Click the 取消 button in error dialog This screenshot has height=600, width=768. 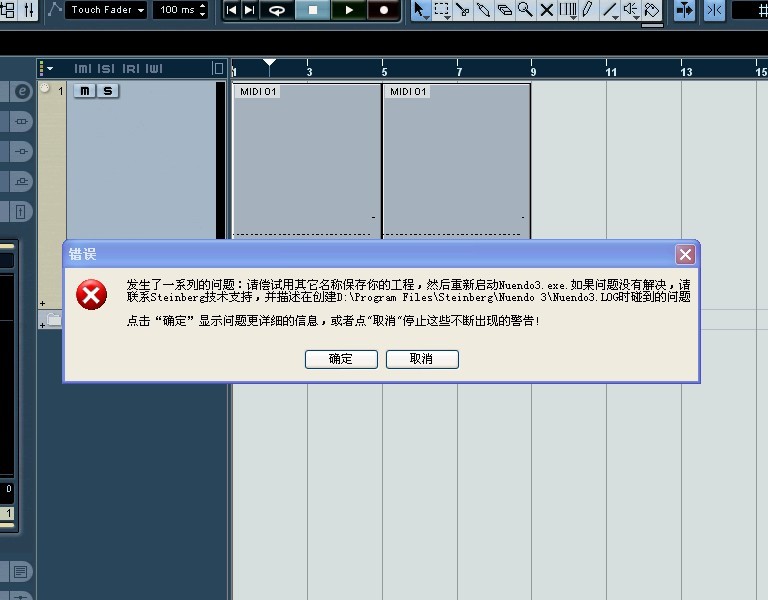click(x=422, y=359)
